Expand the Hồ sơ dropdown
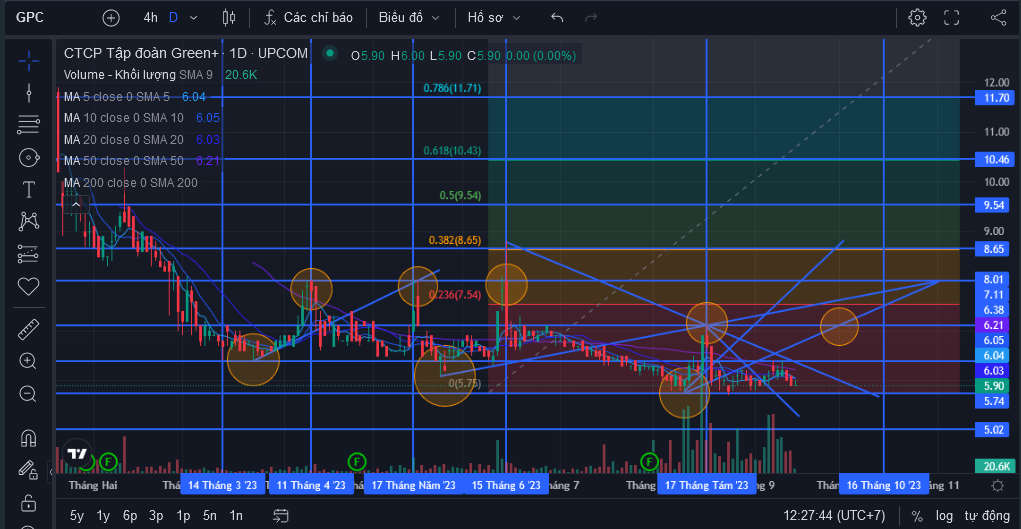The width and height of the screenshot is (1021, 529). tap(494, 18)
